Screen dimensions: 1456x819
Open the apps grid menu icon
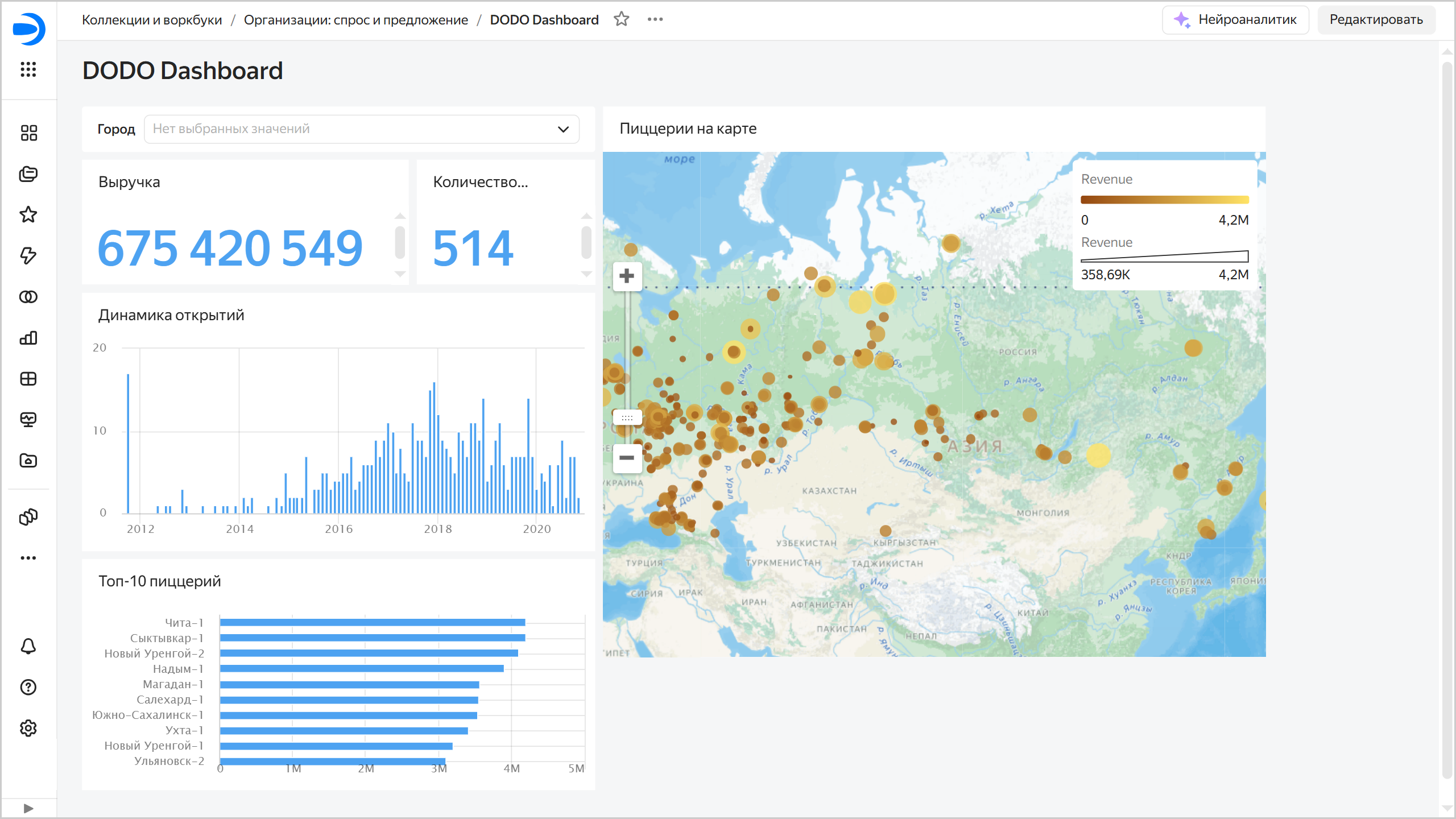28,69
